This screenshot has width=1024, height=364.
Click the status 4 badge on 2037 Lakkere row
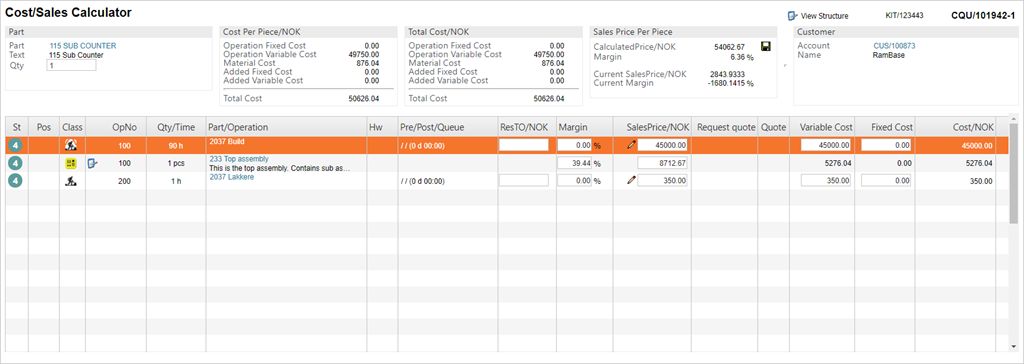coord(16,181)
